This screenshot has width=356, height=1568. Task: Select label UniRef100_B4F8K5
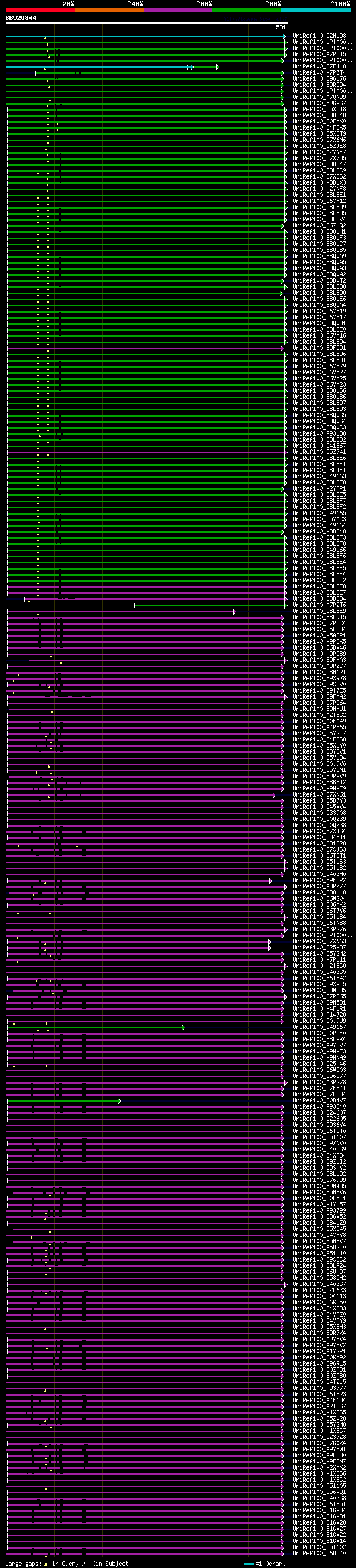tap(319, 128)
